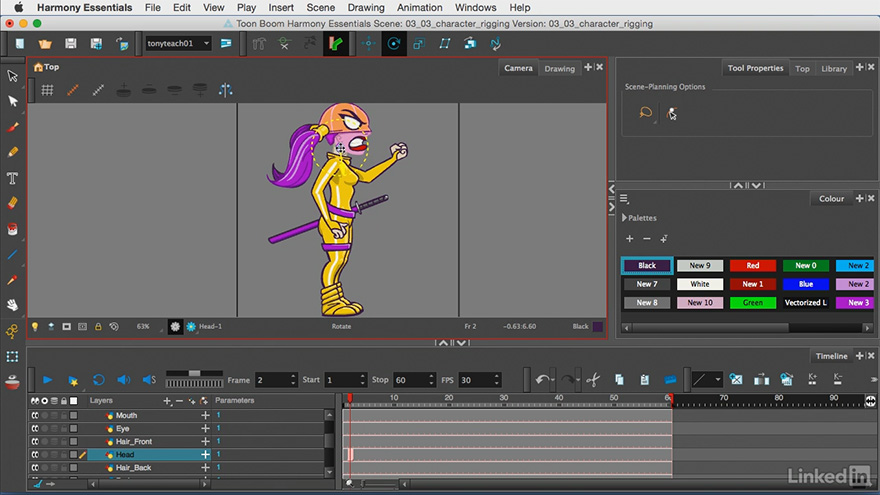Select the Pencil tool

(12, 152)
